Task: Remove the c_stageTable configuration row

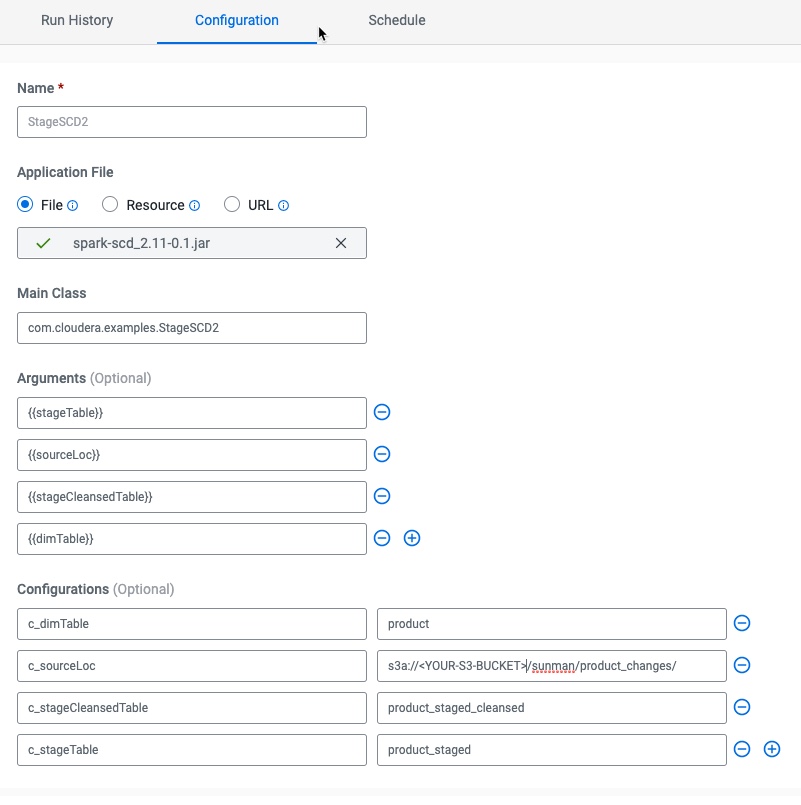Action: pos(742,748)
